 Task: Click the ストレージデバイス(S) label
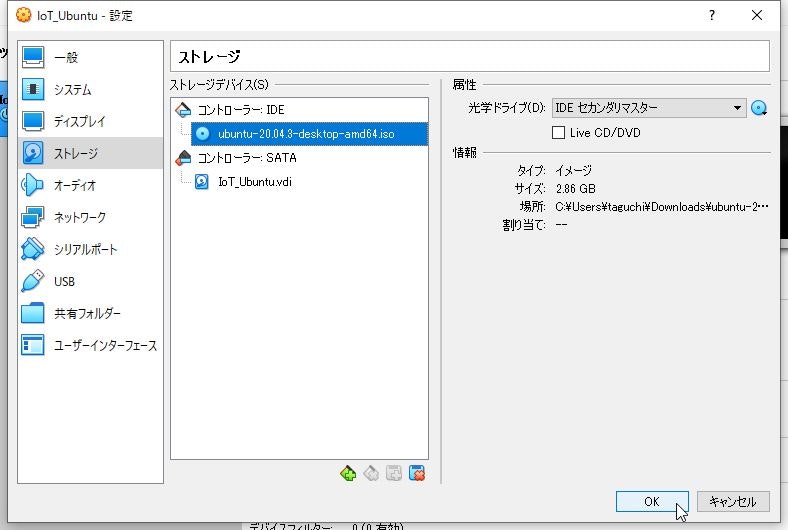219,84
